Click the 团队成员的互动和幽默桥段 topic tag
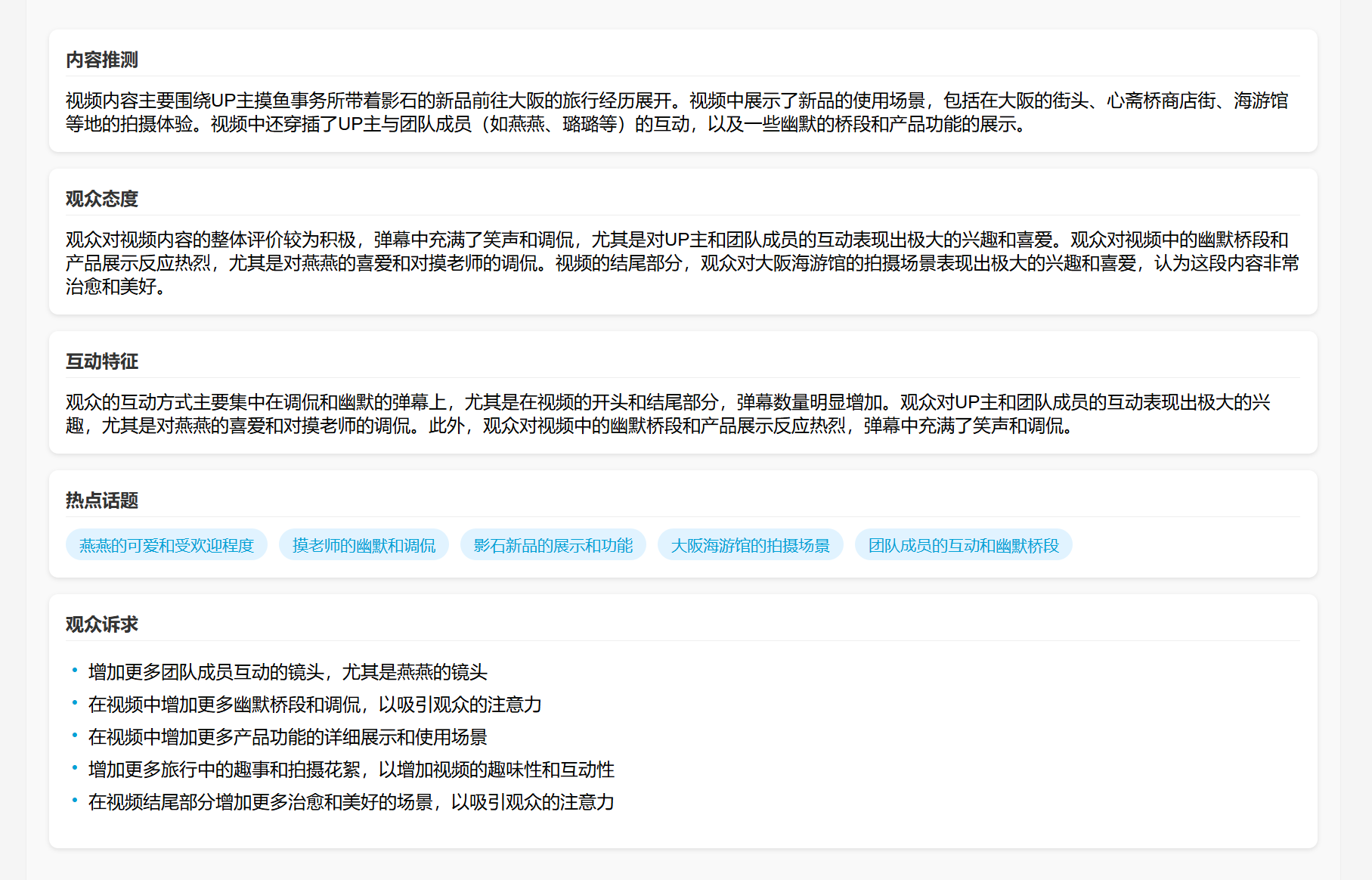The width and height of the screenshot is (1372, 880). pos(963,545)
